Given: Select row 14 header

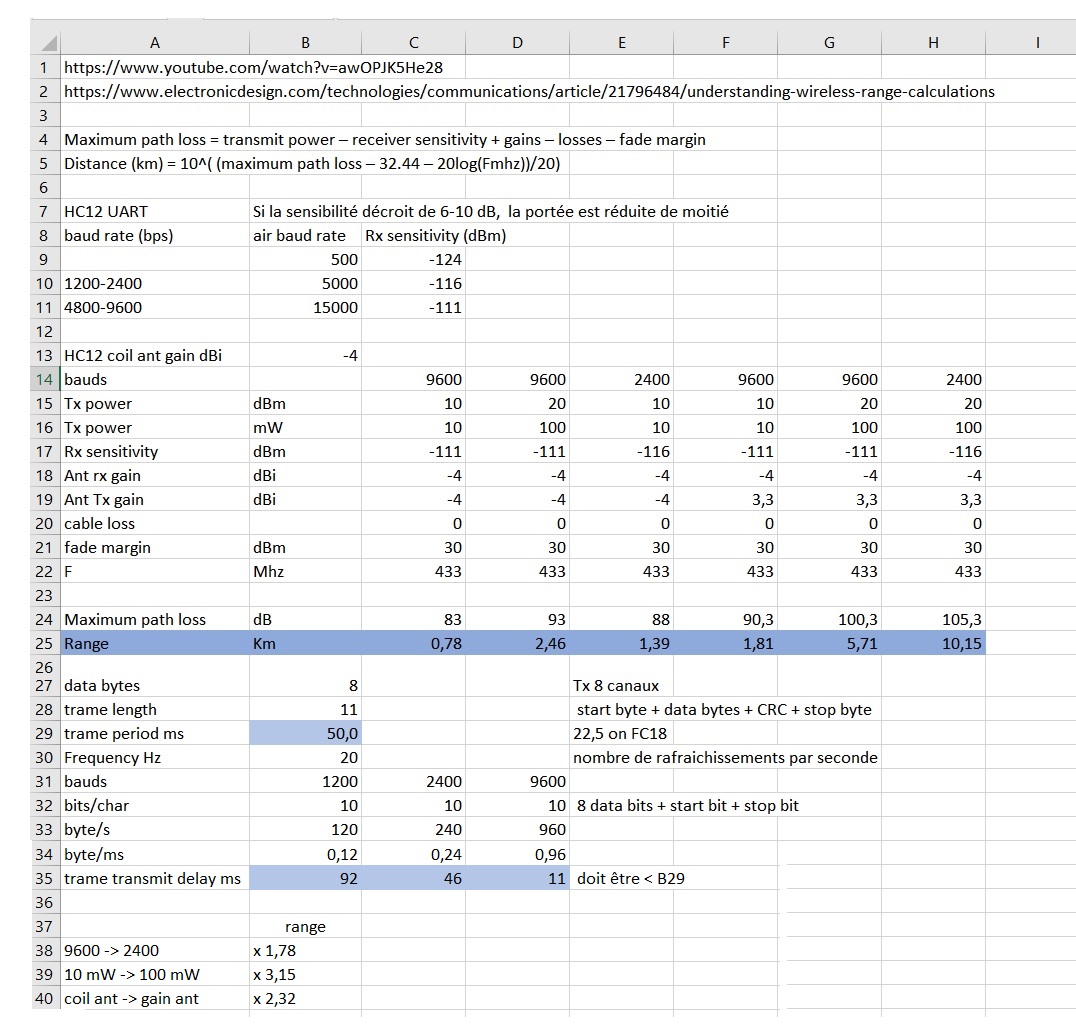Looking at the screenshot, I should pos(45,380).
